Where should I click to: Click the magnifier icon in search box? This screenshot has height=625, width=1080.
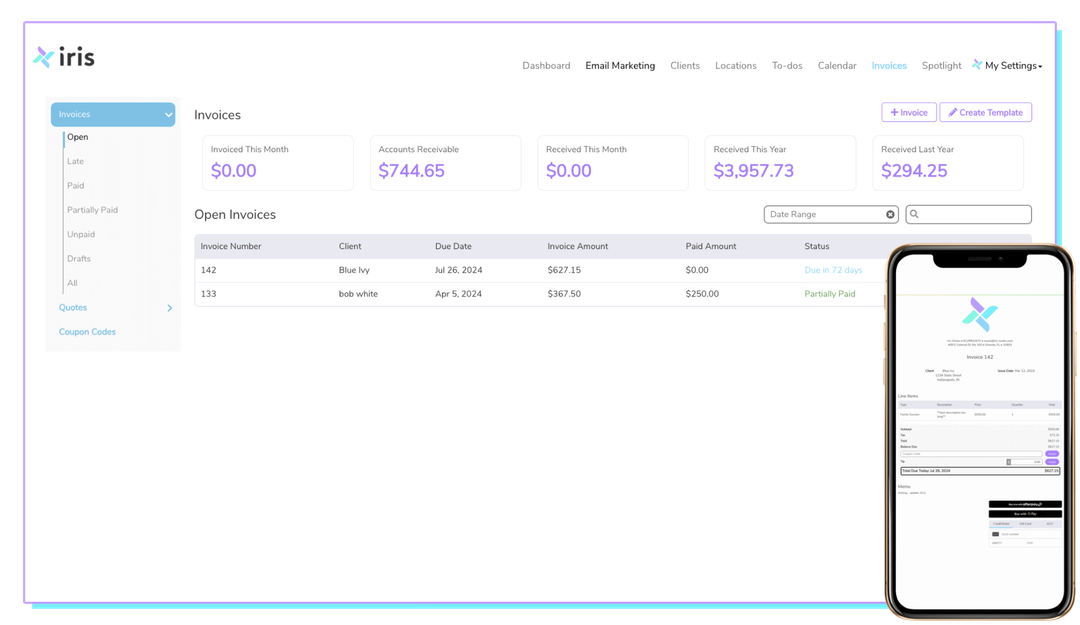[x=915, y=215]
